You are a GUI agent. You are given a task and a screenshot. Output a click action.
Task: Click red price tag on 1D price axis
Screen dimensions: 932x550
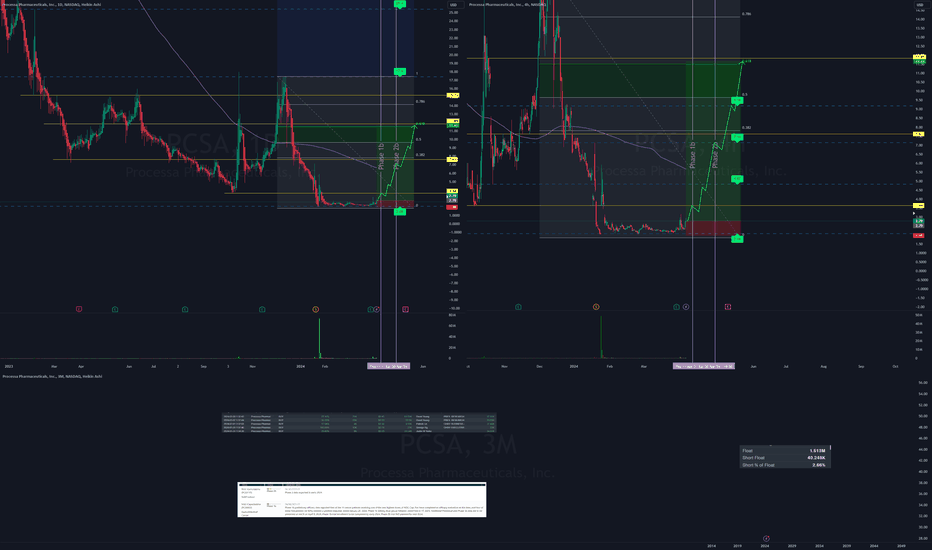pyautogui.click(x=452, y=207)
